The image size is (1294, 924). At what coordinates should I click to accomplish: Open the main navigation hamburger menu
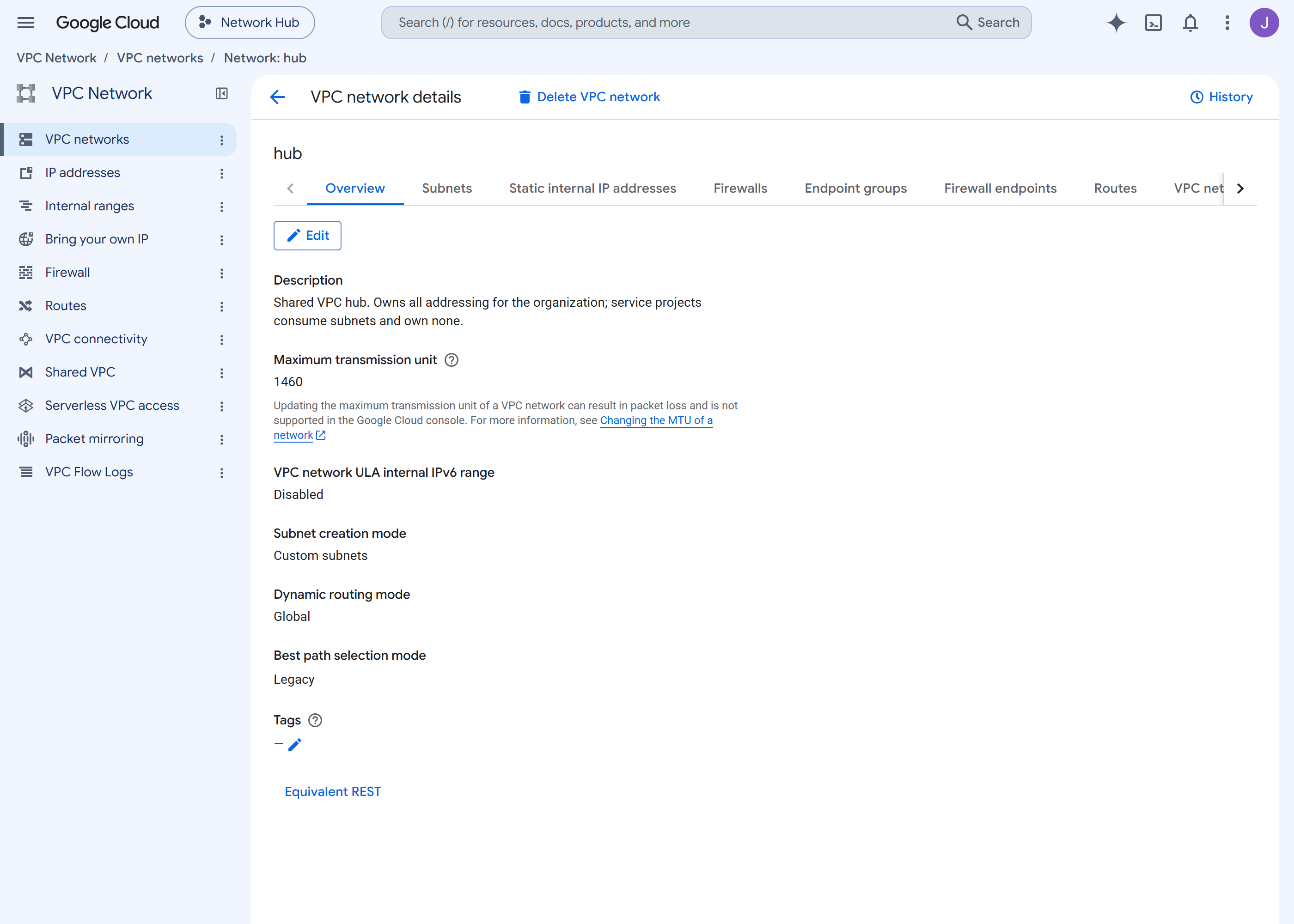tap(25, 23)
